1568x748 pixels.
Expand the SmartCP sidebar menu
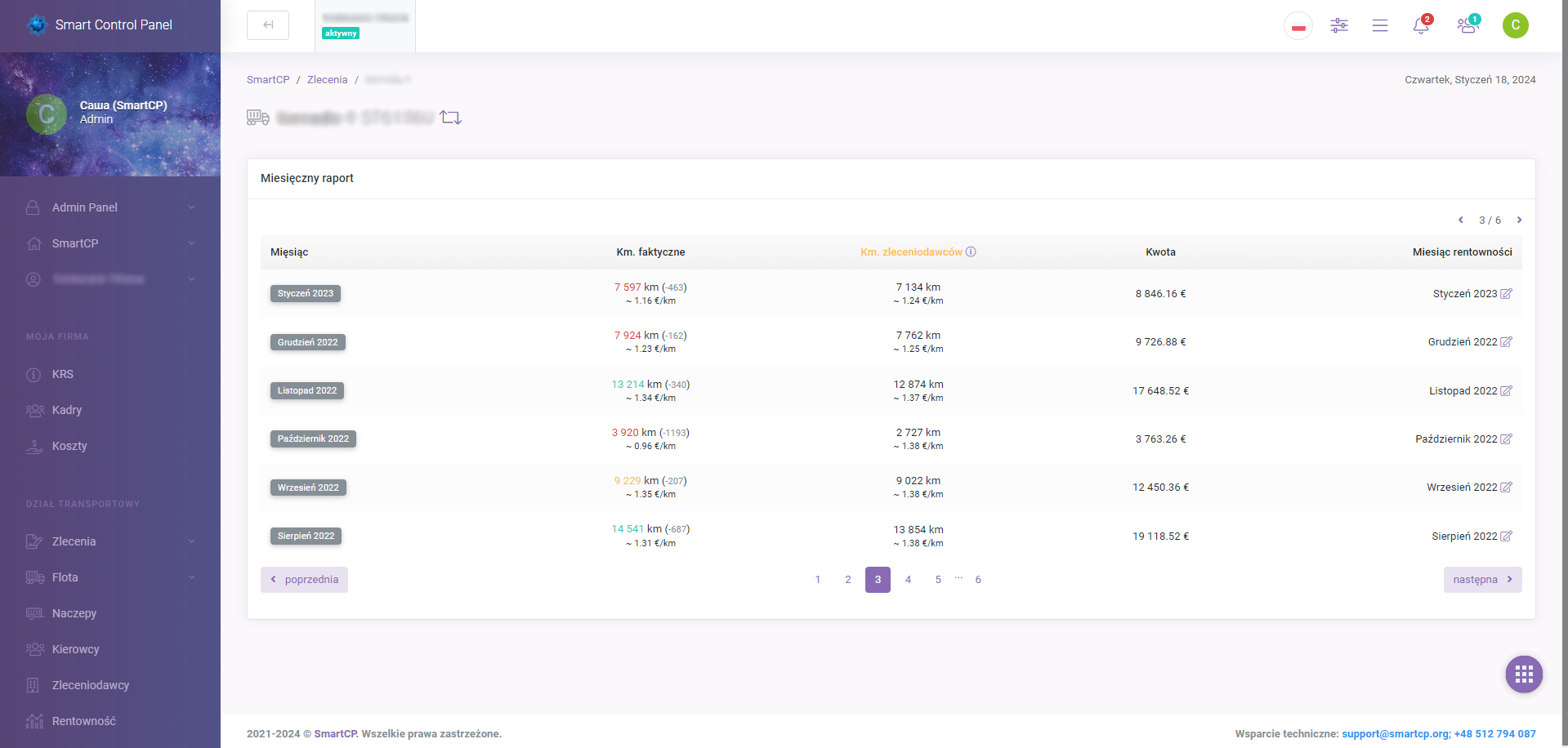110,243
